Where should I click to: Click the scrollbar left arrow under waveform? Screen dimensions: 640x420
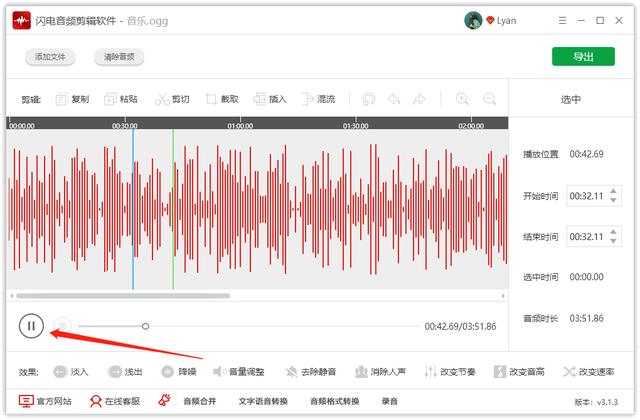pos(11,296)
